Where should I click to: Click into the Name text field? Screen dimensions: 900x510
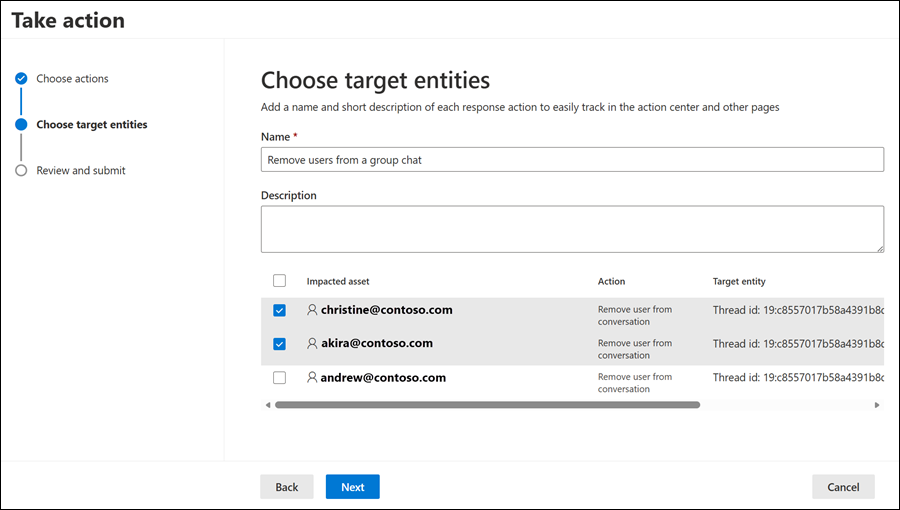click(572, 160)
